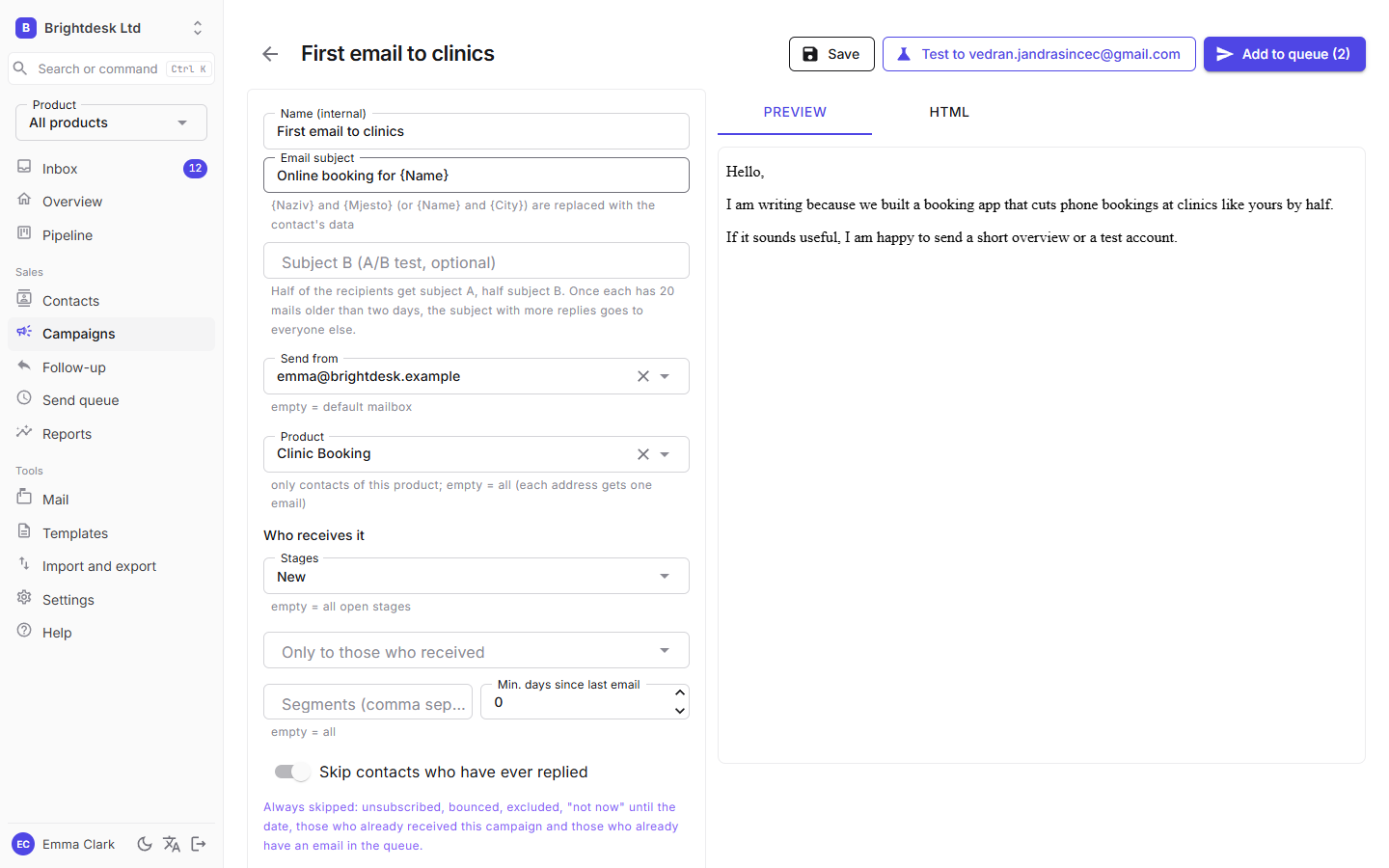Viewport: 1389px width, 868px height.
Task: Click the Templates document icon
Action: [x=24, y=531]
